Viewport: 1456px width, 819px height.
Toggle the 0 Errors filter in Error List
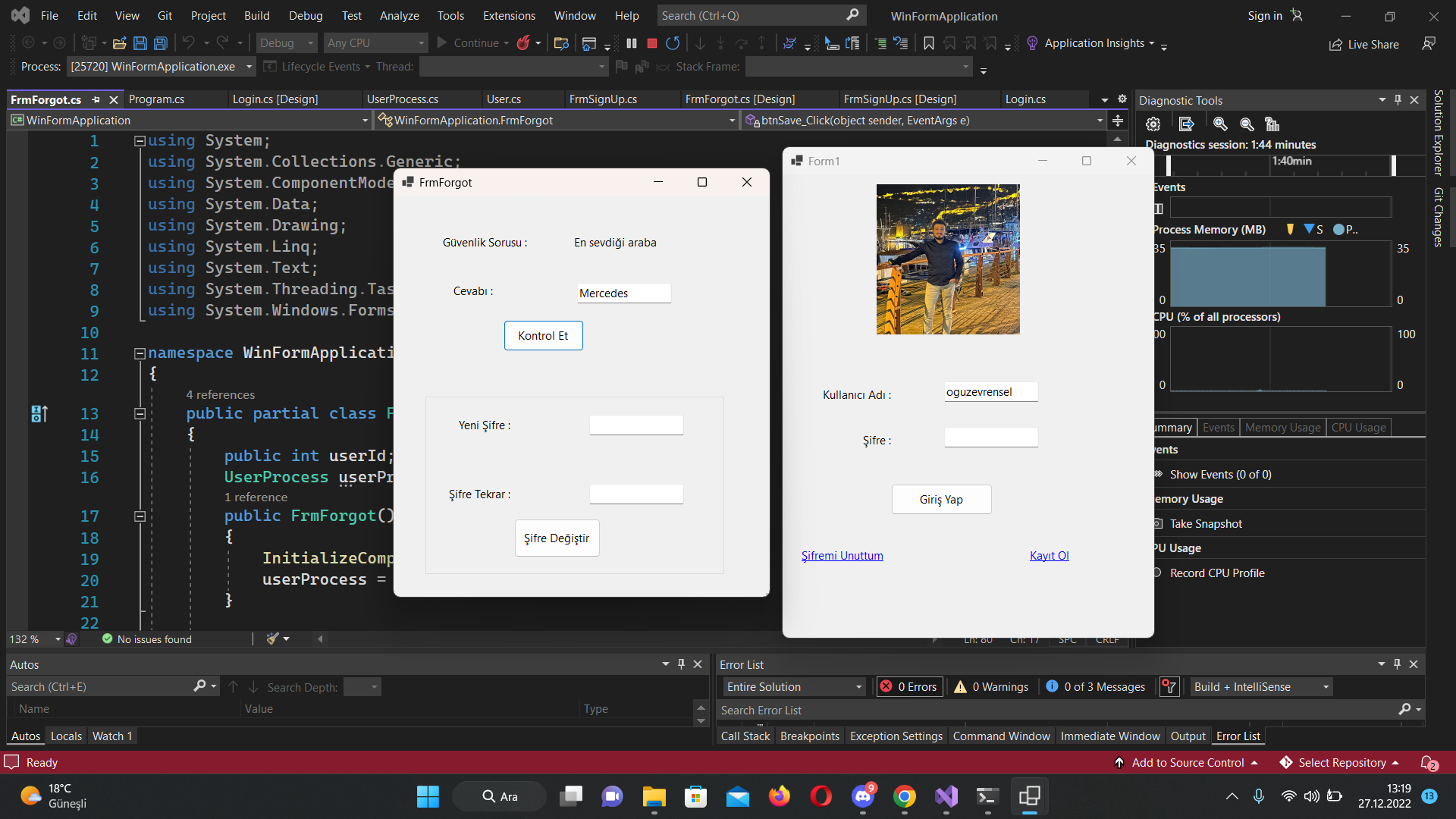909,686
